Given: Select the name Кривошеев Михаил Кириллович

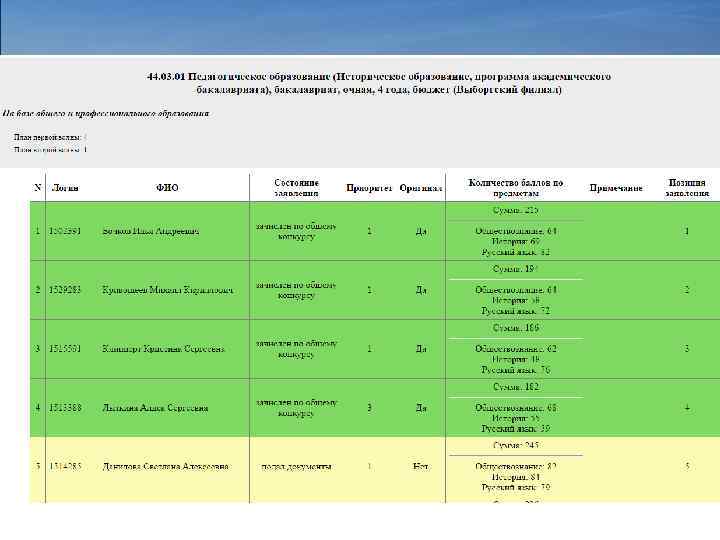Looking at the screenshot, I should pos(168,290).
